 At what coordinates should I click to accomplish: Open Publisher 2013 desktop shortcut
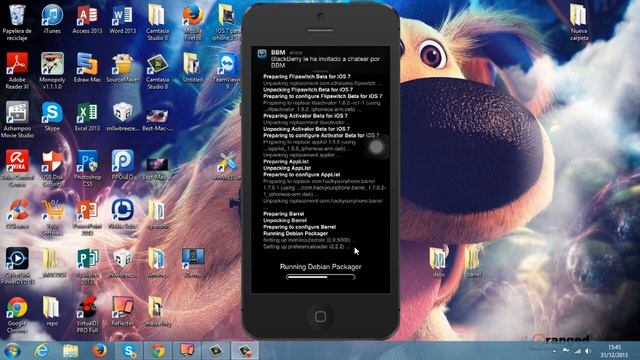click(x=87, y=266)
